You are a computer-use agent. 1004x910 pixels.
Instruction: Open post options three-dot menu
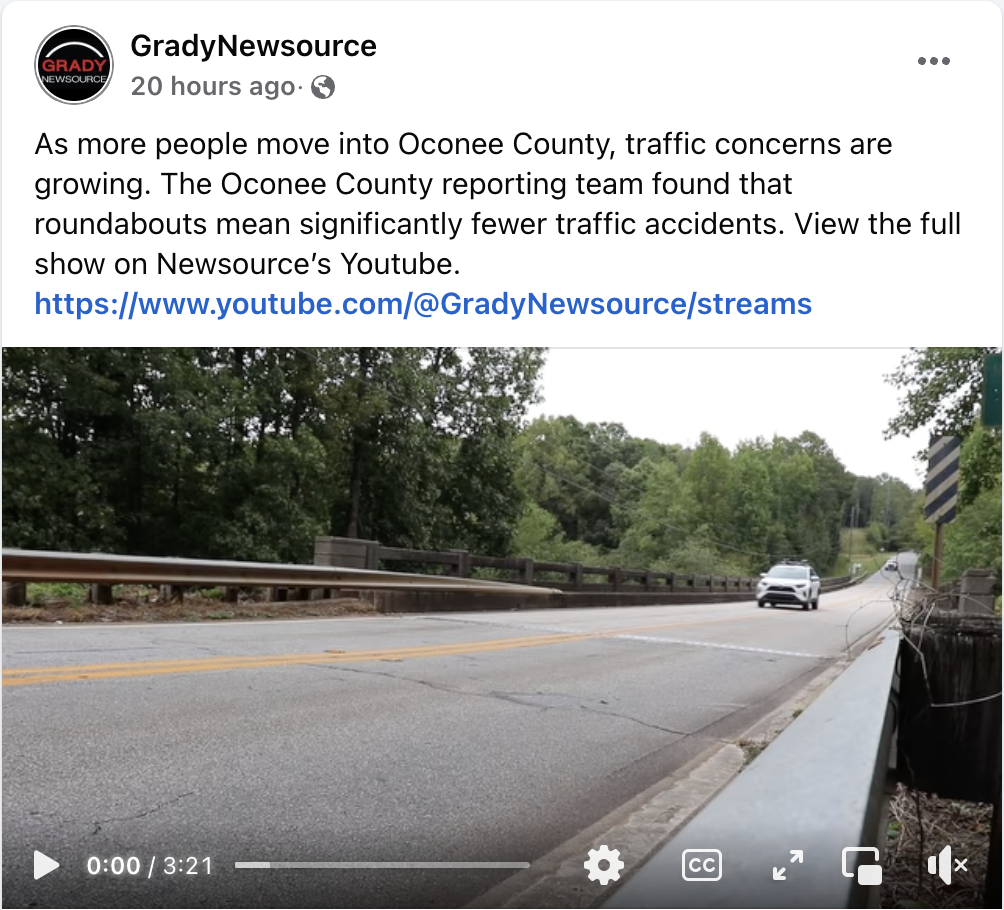(x=934, y=61)
